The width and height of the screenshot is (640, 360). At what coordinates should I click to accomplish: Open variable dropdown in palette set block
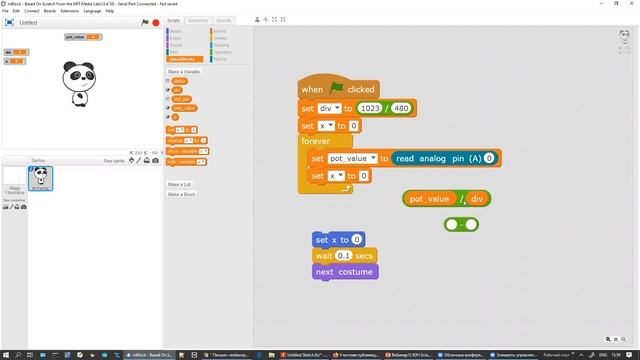pyautogui.click(x=180, y=130)
